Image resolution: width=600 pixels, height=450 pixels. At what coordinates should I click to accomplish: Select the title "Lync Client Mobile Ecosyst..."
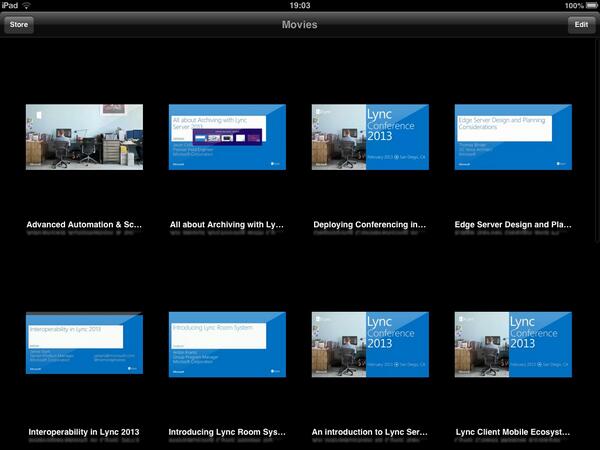pos(513,432)
